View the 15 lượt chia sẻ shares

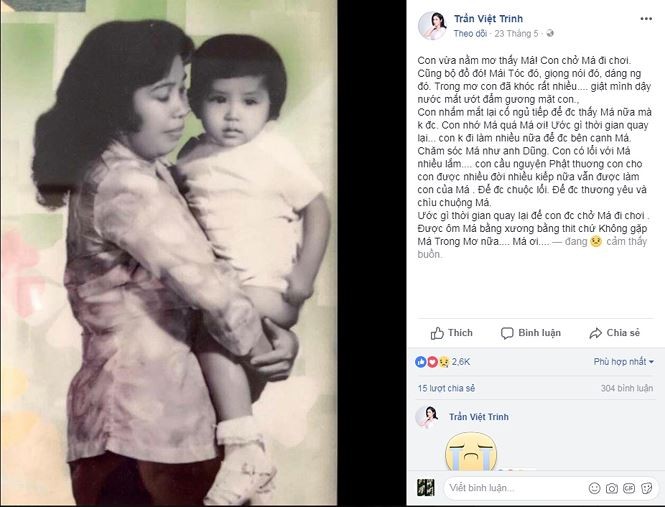pyautogui.click(x=446, y=388)
